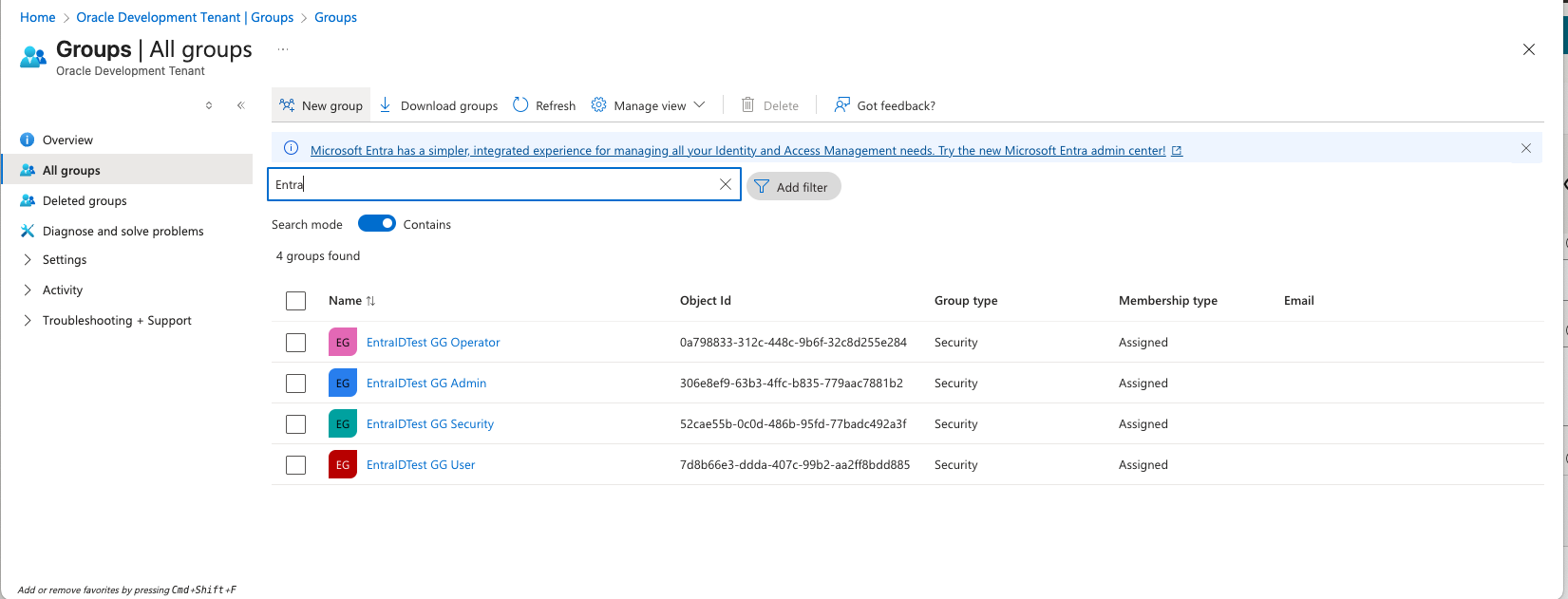
Task: Check the EntraIDTest GG Security row checkbox
Action: [296, 424]
